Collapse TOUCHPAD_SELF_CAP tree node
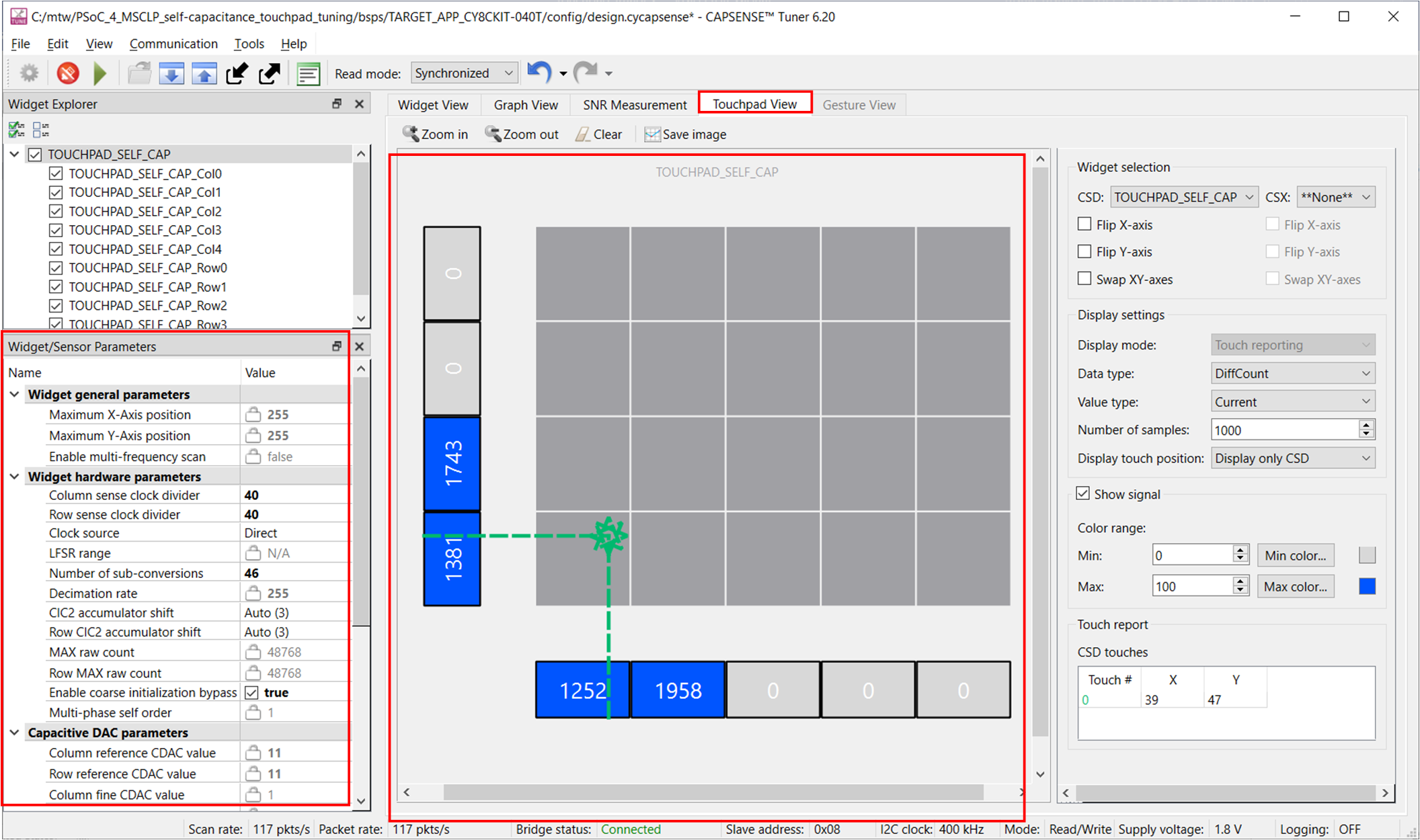This screenshot has height=840, width=1420. click(x=14, y=154)
